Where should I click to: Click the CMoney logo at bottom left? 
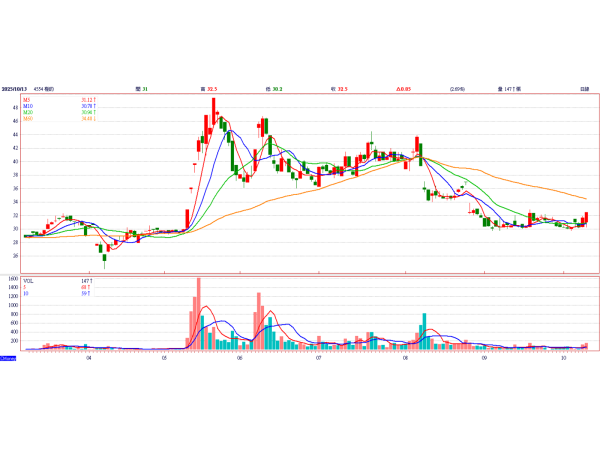point(8,359)
